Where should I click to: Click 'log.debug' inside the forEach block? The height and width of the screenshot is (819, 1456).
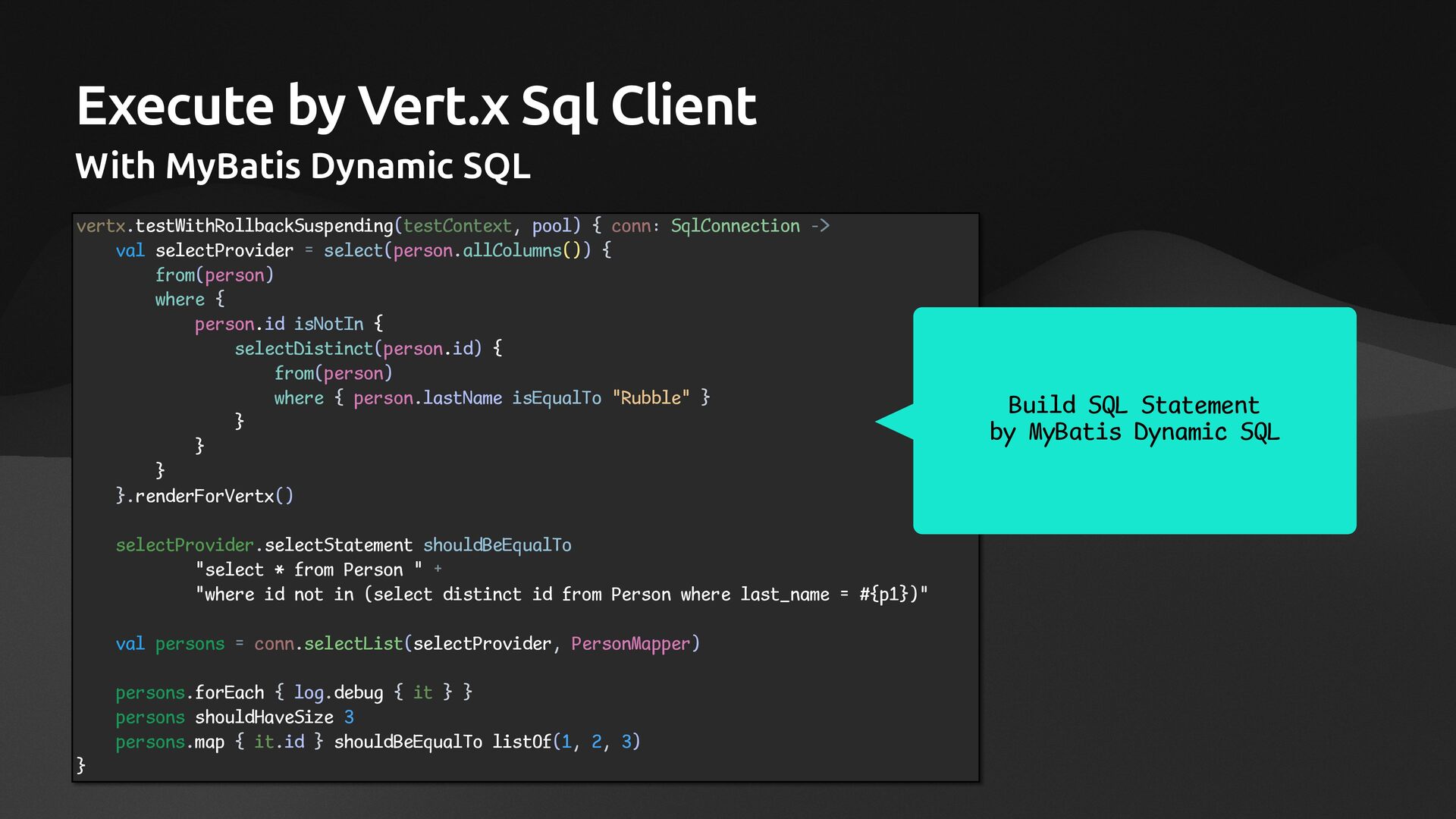tap(338, 693)
